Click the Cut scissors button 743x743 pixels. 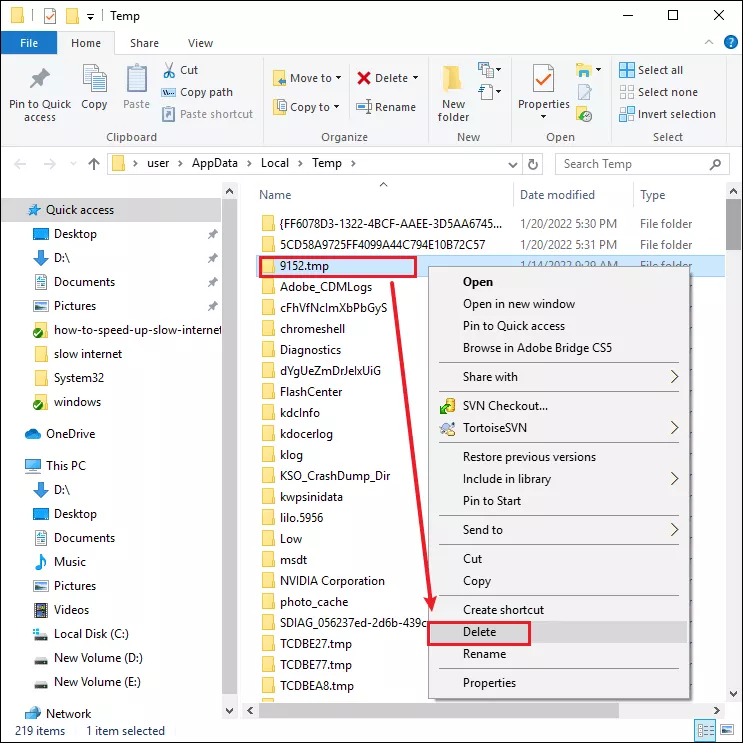180,70
